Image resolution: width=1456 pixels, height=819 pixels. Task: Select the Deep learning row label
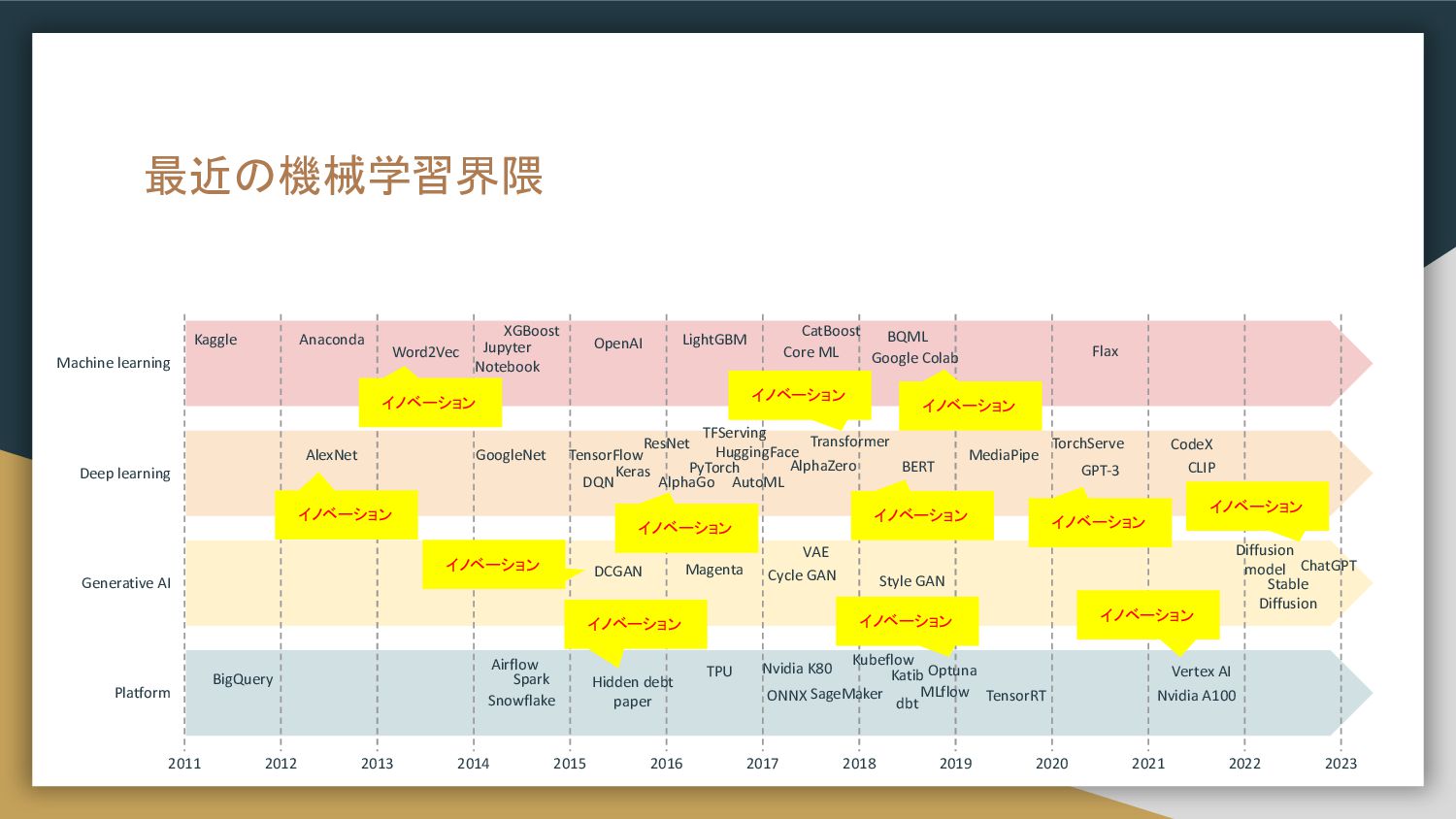(x=125, y=474)
